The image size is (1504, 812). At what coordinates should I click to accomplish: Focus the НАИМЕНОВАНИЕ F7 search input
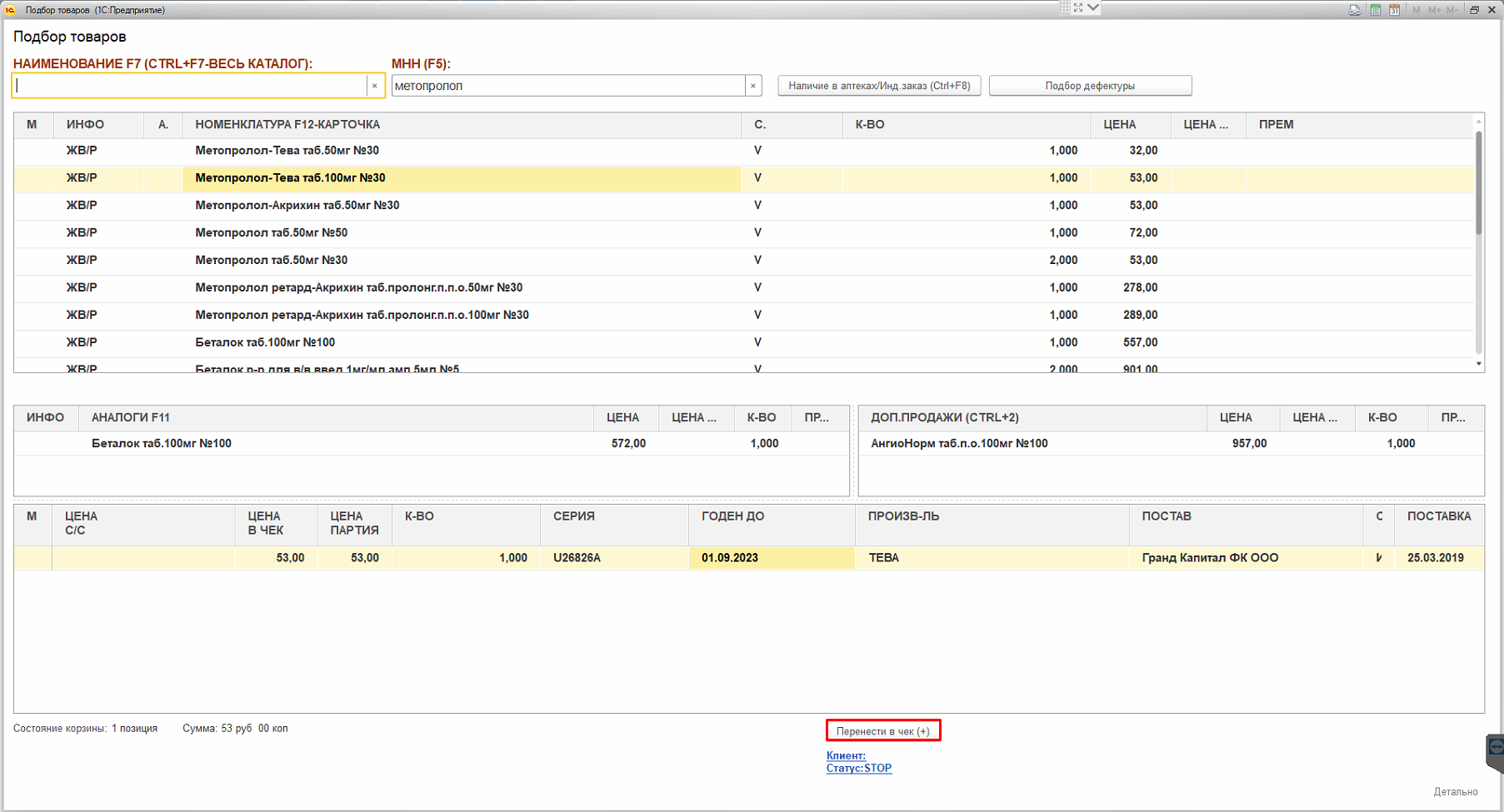[x=190, y=86]
